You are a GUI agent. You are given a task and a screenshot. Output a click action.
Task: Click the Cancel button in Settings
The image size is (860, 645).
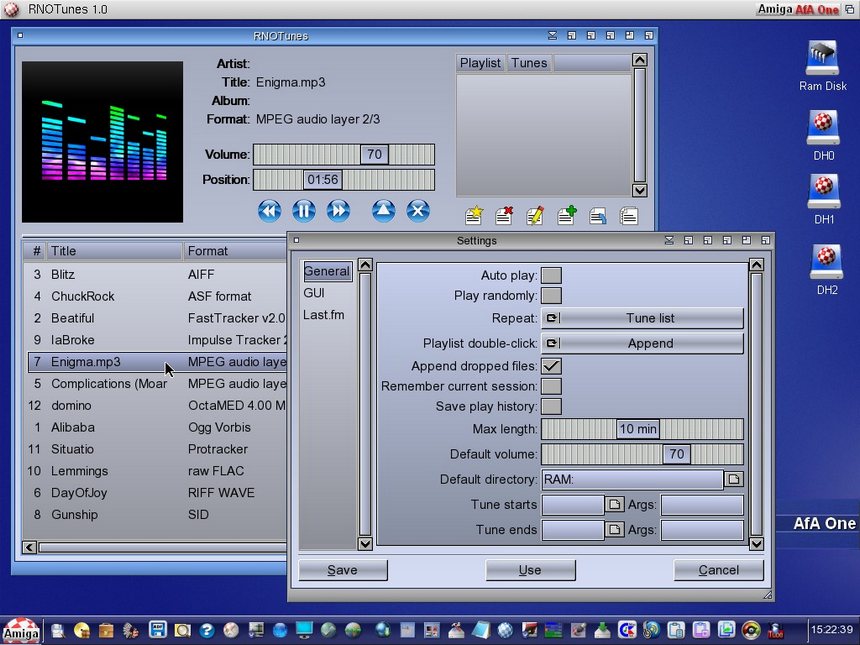tap(718, 570)
